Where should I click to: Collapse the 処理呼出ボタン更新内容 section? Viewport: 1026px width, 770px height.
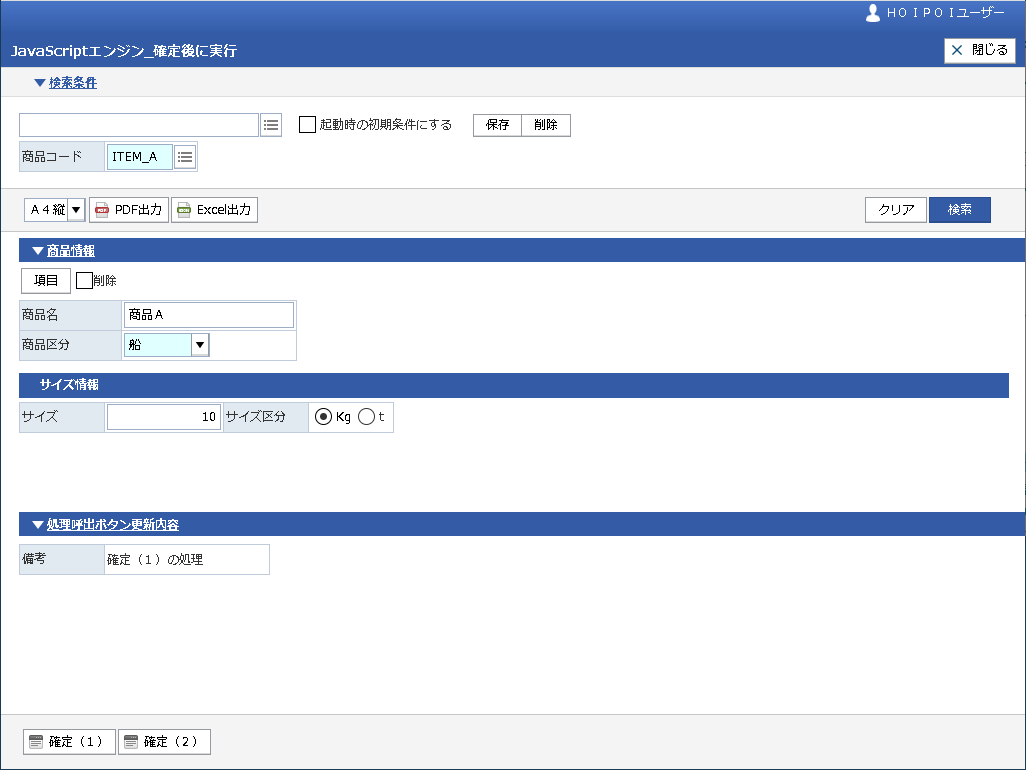(x=106, y=525)
